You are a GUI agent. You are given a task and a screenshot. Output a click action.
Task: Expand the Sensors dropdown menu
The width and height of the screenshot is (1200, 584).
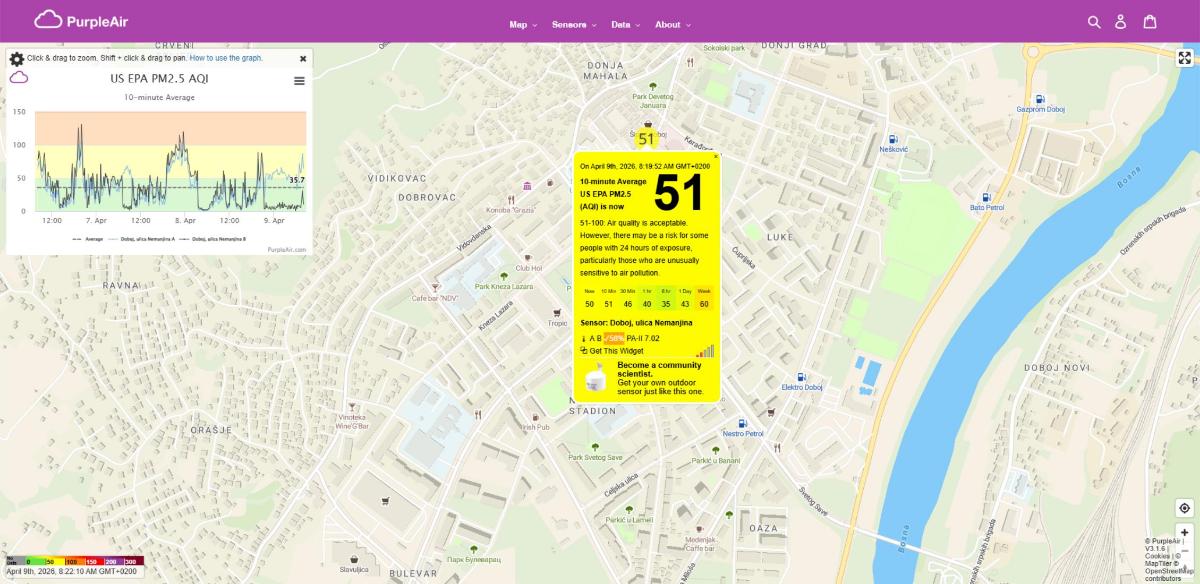(573, 24)
